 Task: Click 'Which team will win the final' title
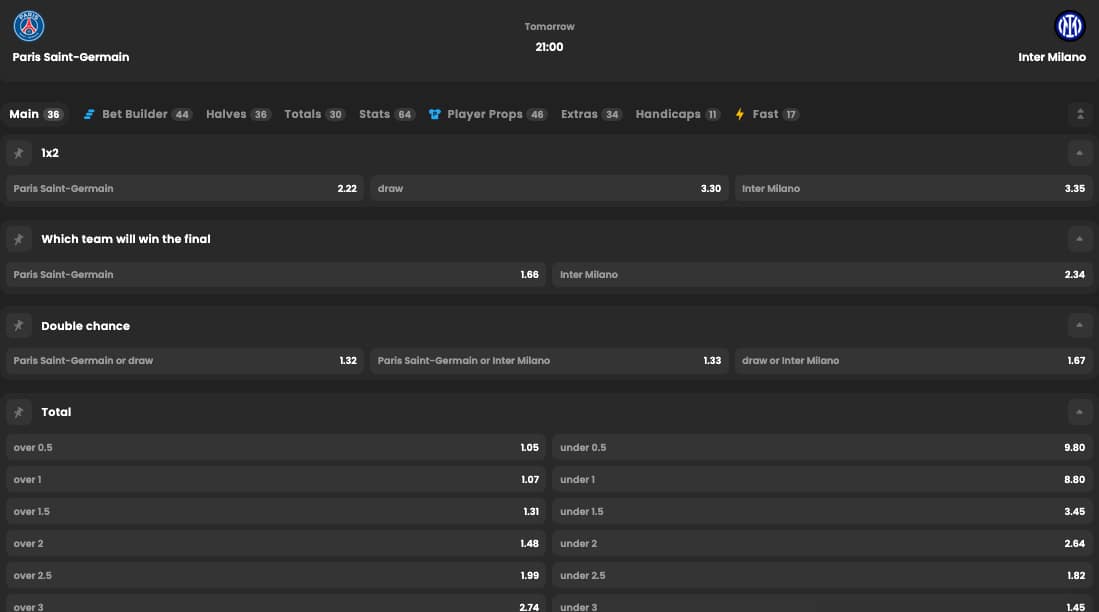click(x=126, y=239)
